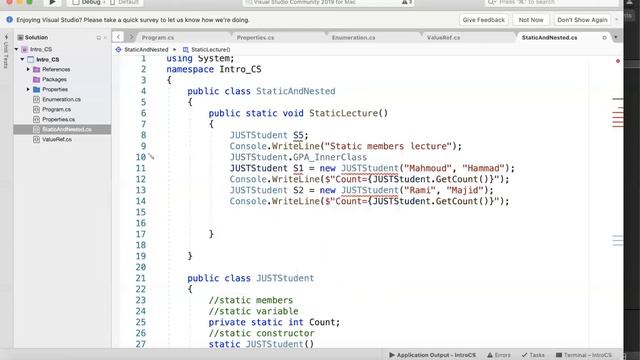Click the Count variable on line 25
640x360 pixels.
[322, 322]
